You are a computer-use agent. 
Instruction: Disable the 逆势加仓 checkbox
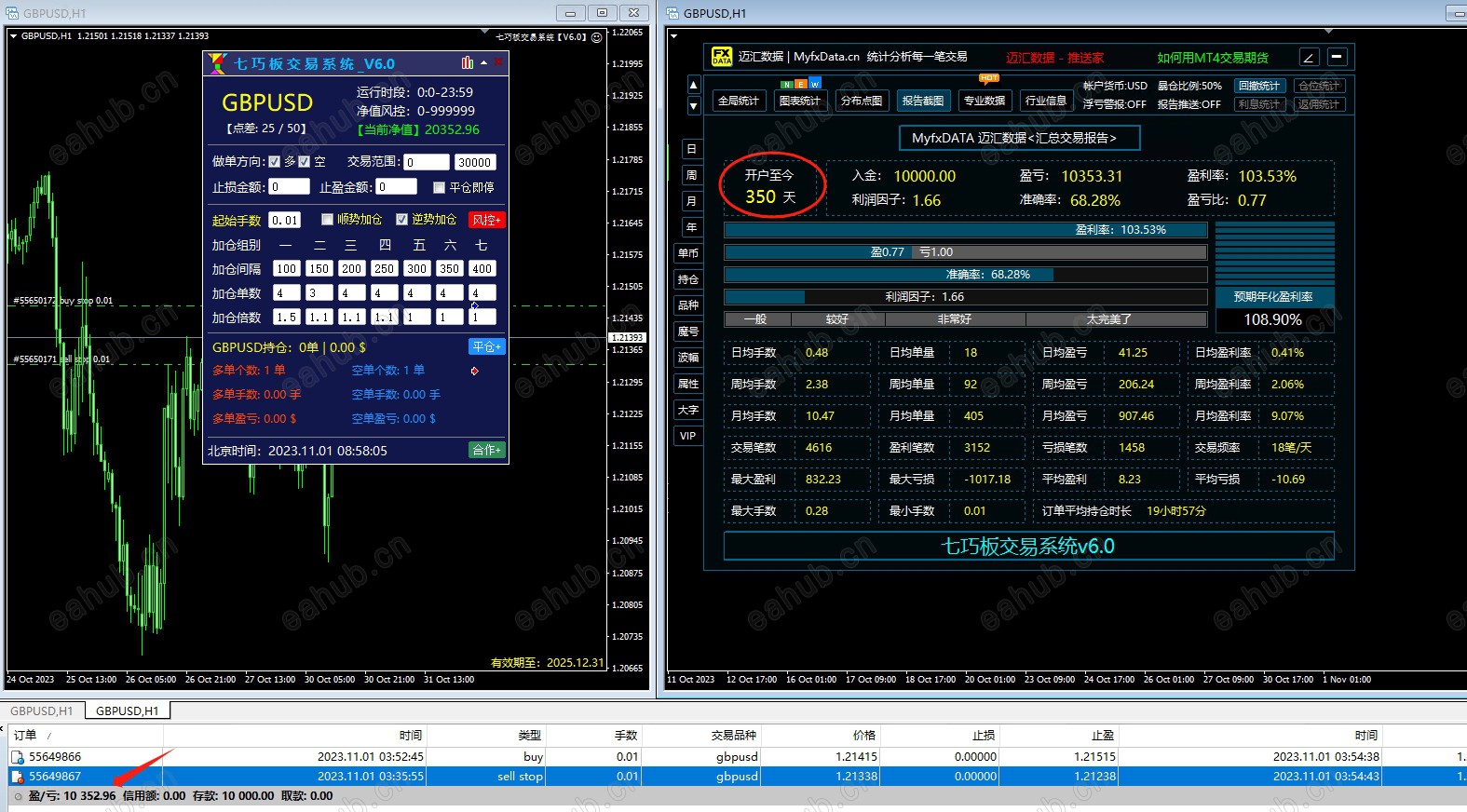click(401, 220)
